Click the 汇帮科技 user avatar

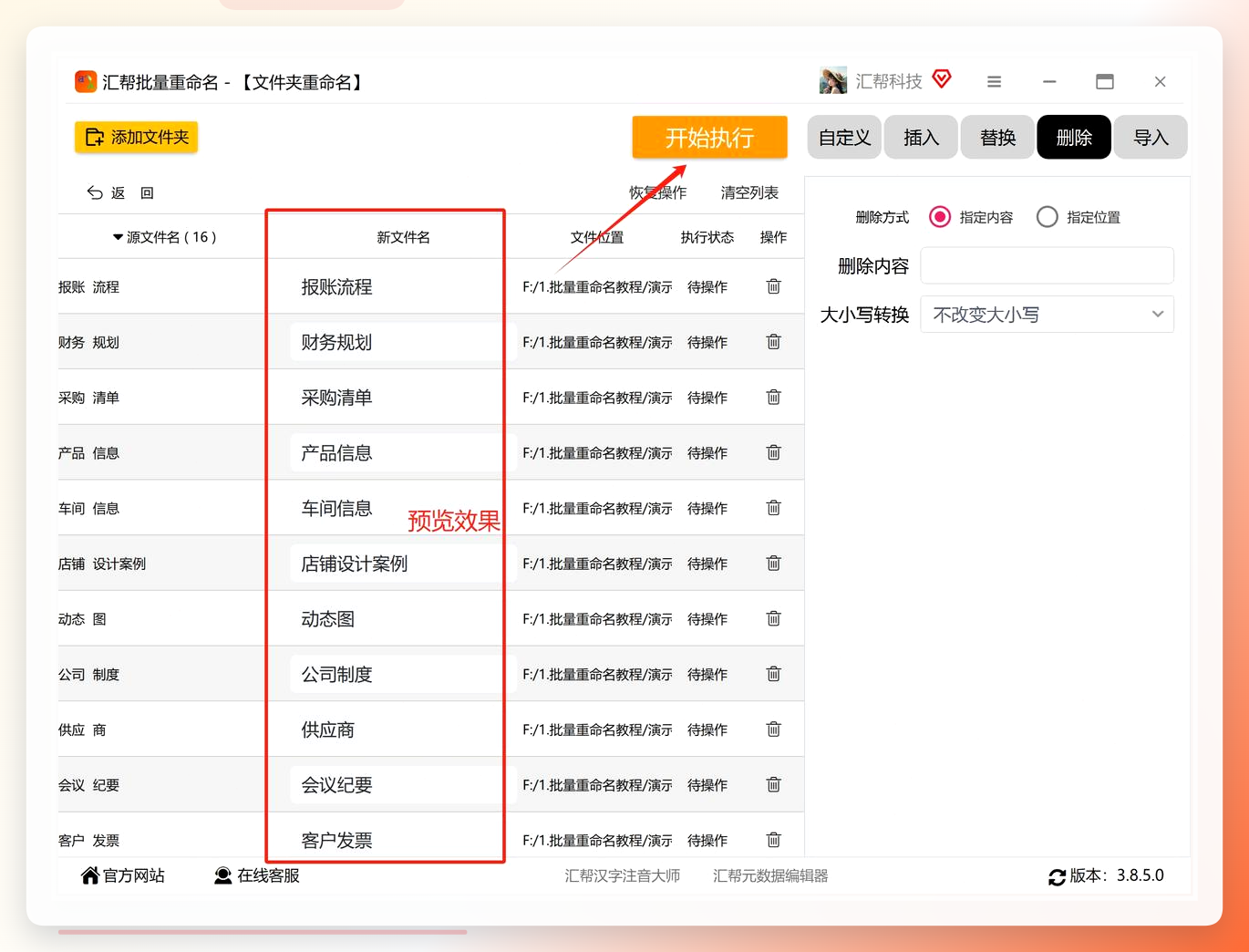click(x=833, y=81)
